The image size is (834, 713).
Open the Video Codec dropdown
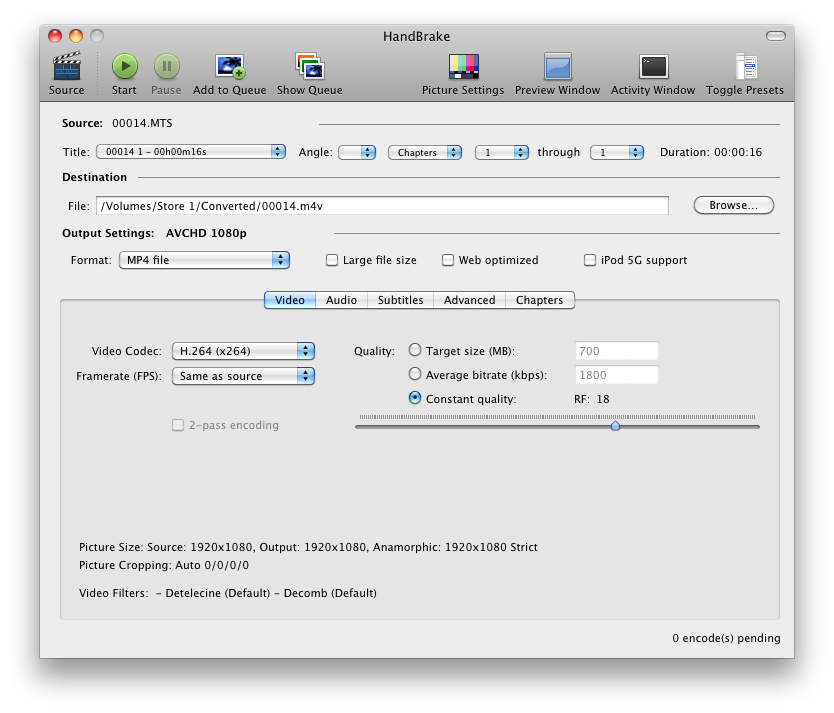point(243,351)
